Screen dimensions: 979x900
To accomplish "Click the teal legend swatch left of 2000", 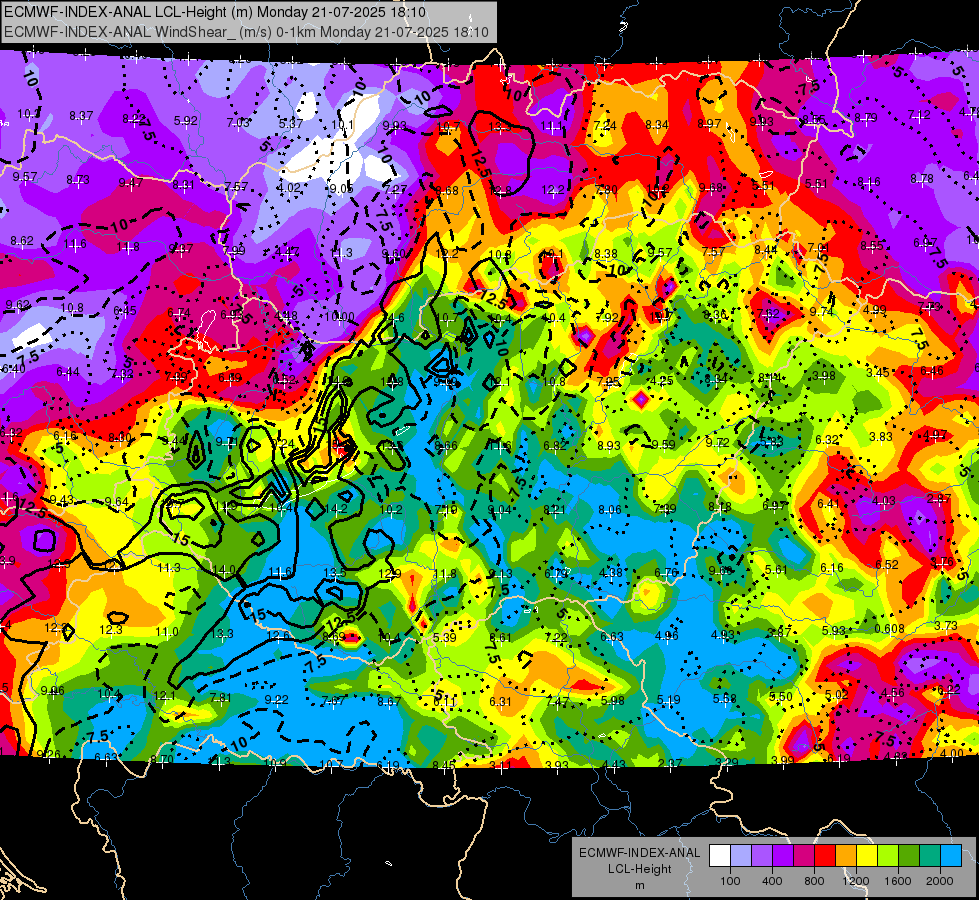I will 930,856.
